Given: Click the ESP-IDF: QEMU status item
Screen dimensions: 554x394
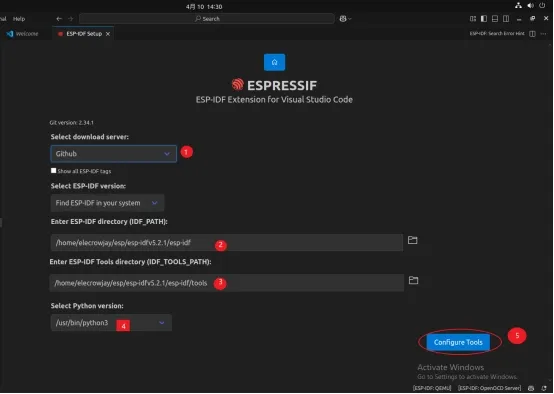Looking at the screenshot, I should [432, 388].
